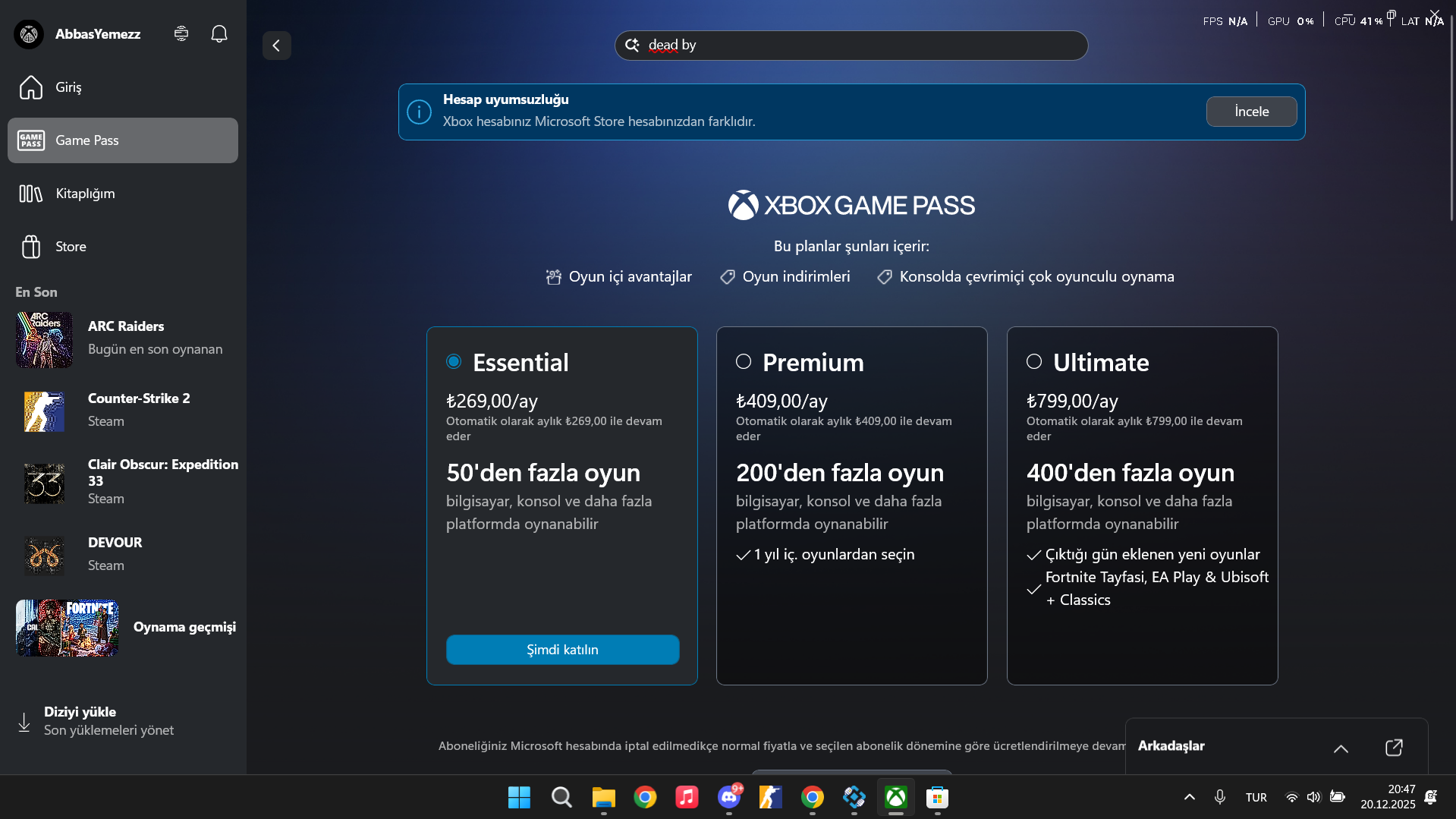Image resolution: width=1456 pixels, height=819 pixels.
Task: Click the '1 yıl iç. oyunlardan seçin' feature
Action: (x=834, y=555)
